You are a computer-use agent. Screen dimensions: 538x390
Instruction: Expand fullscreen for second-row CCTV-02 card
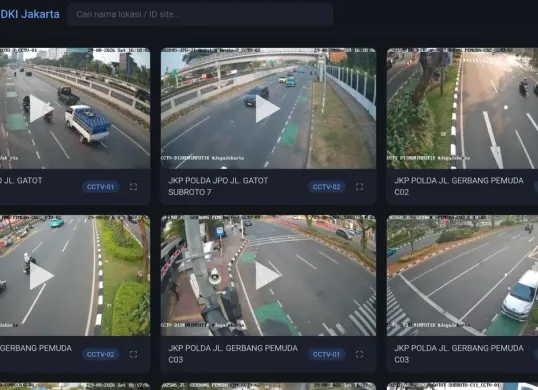click(133, 354)
